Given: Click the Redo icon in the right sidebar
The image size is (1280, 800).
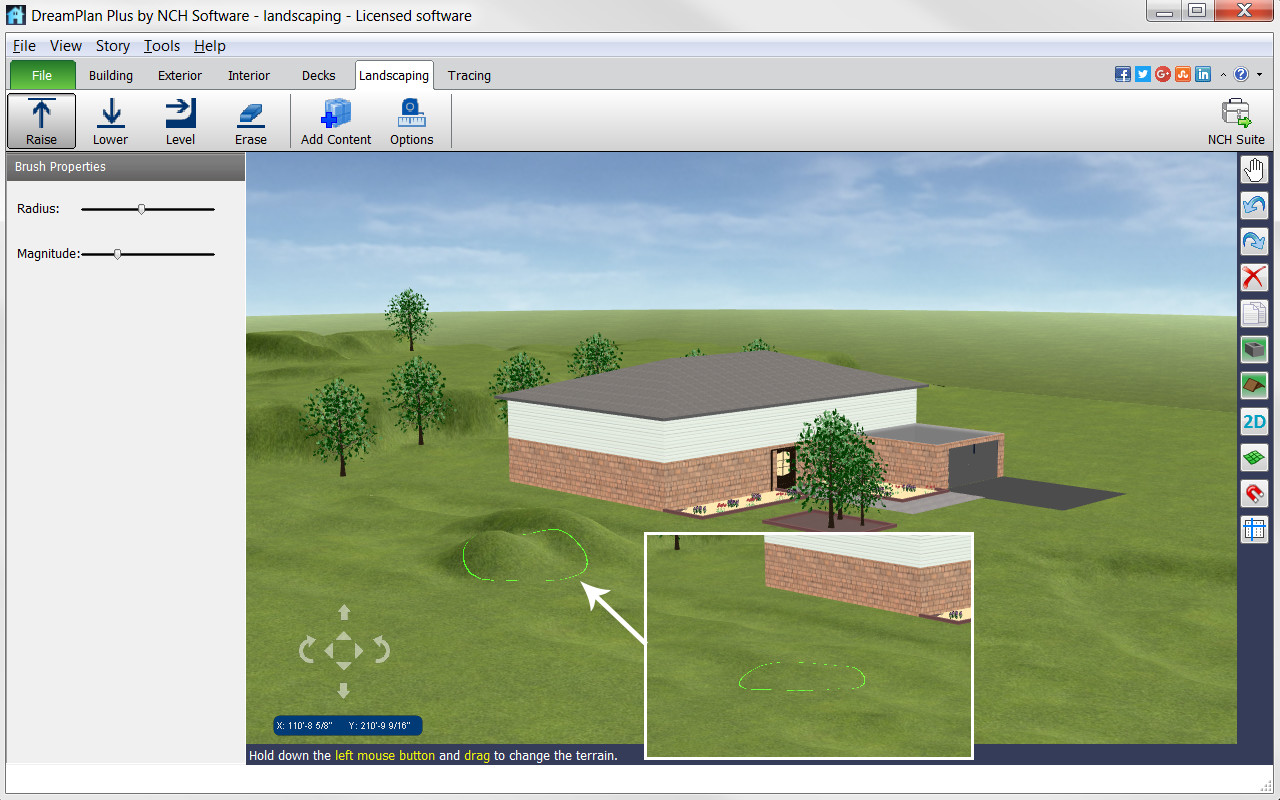Looking at the screenshot, I should [x=1254, y=241].
